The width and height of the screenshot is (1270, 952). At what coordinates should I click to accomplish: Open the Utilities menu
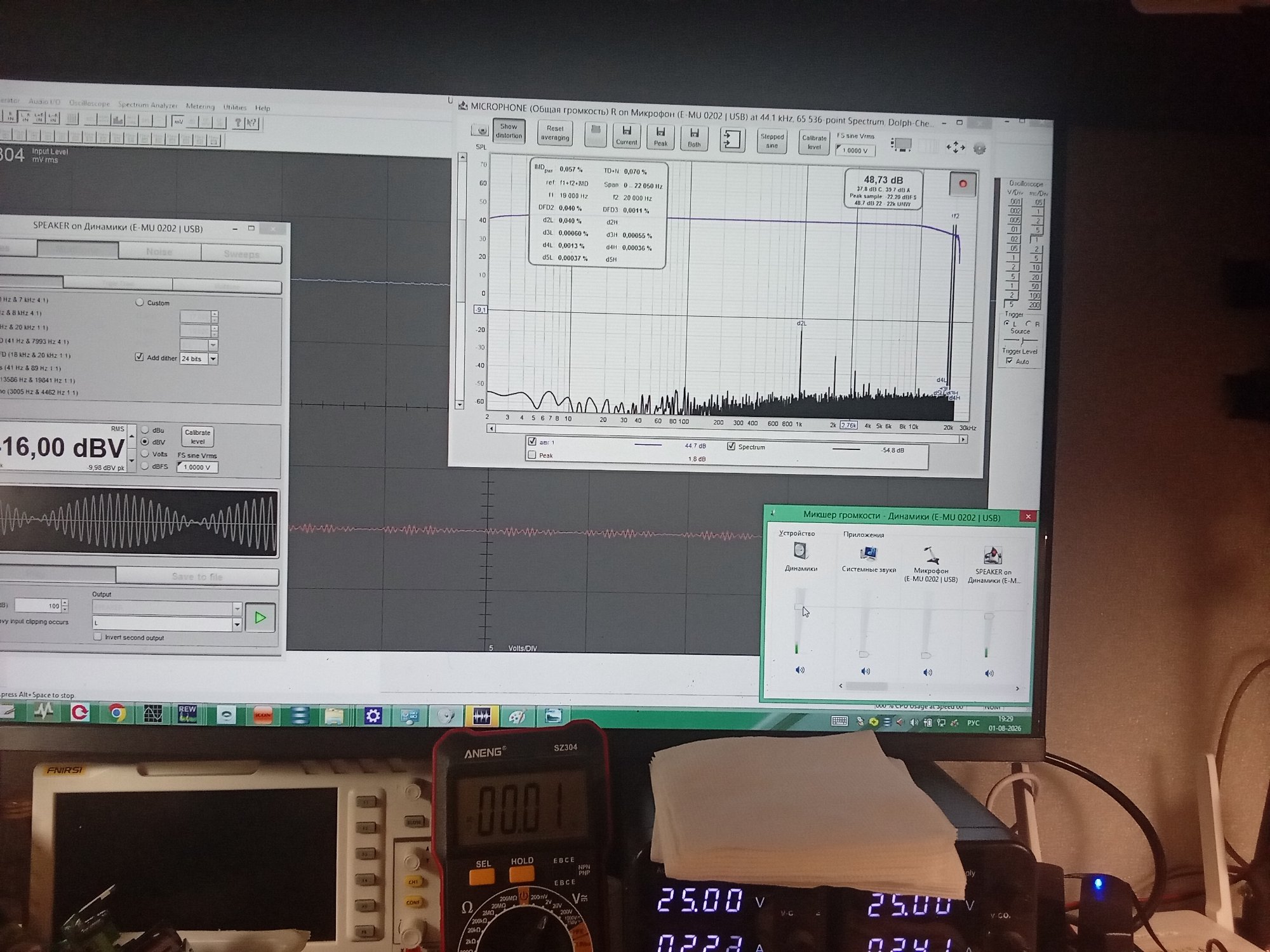tap(235, 107)
